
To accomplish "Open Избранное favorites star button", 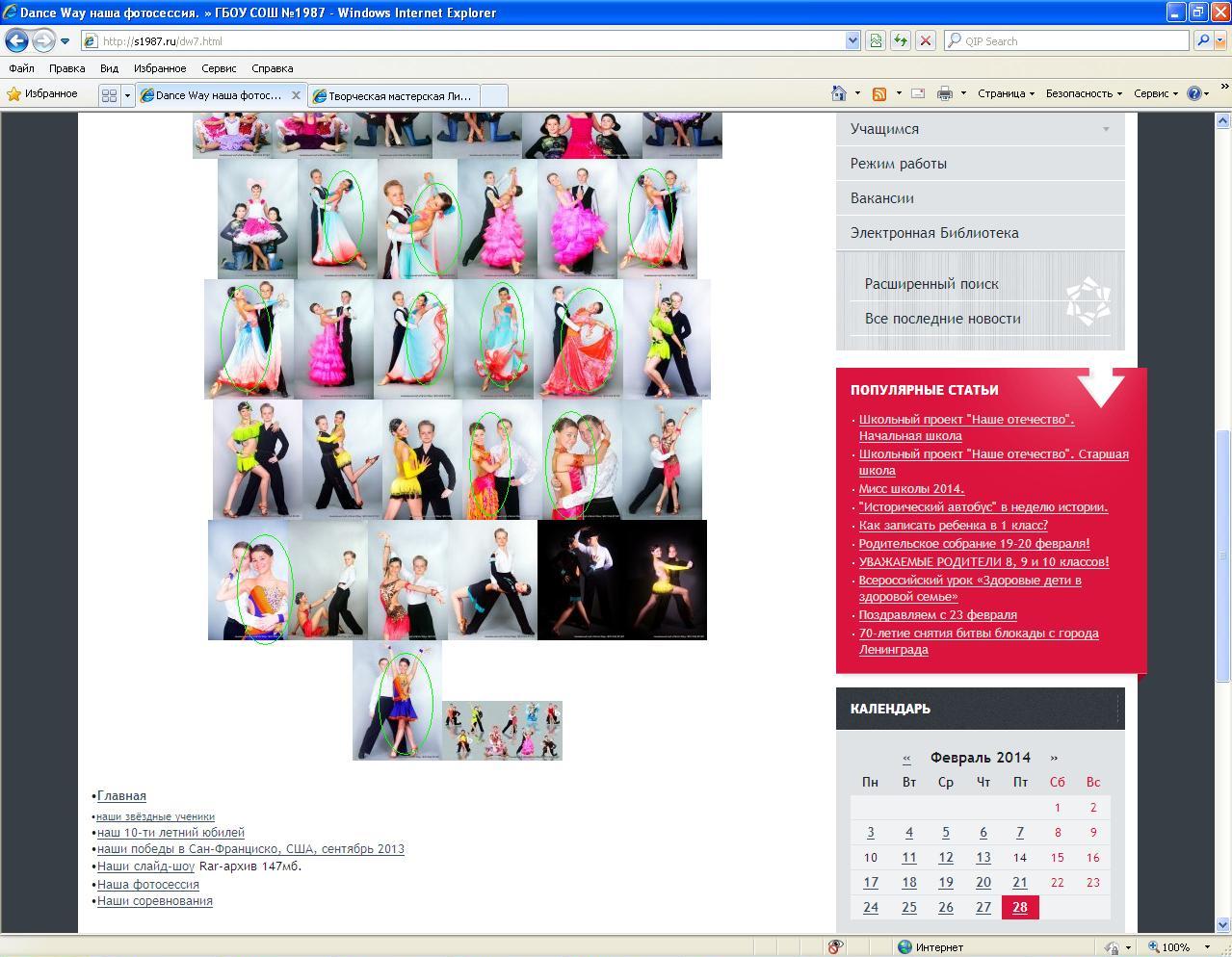I will click(42, 94).
